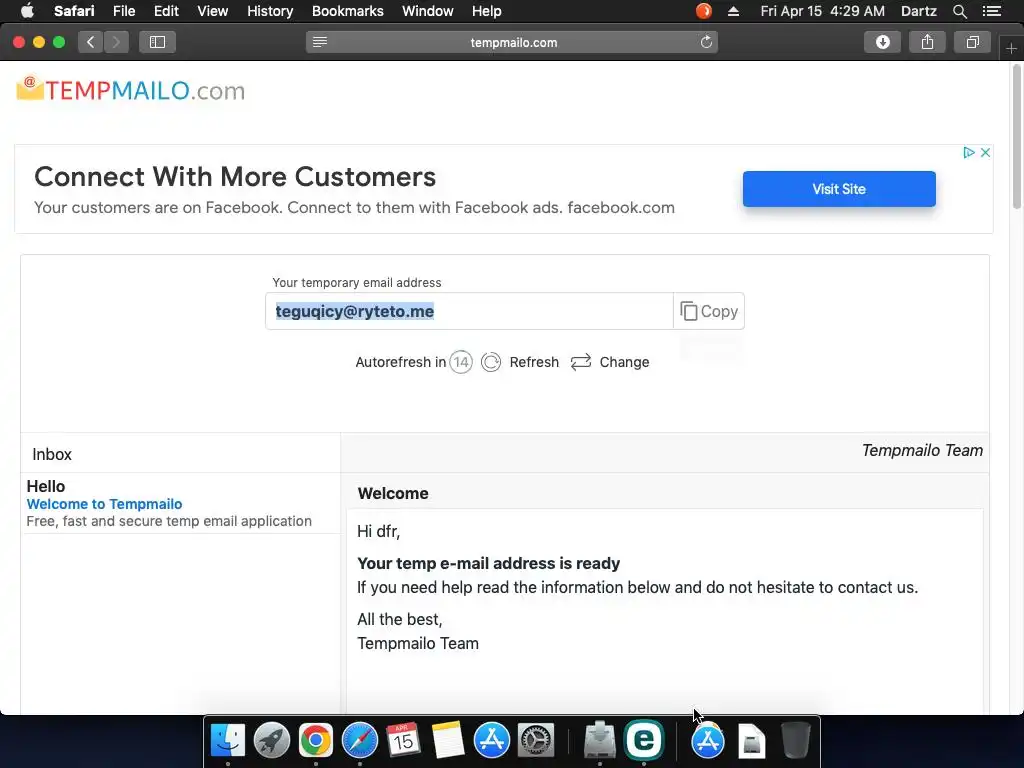Show Safari downloads button
The image size is (1024, 768).
coord(882,42)
